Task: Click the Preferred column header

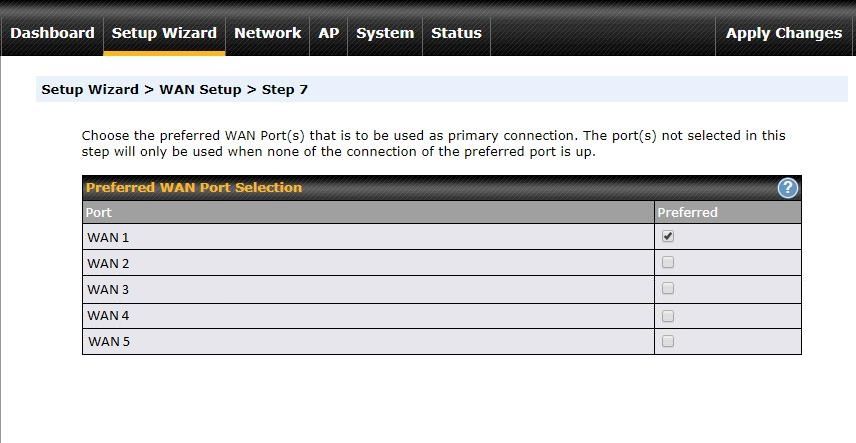Action: [687, 212]
